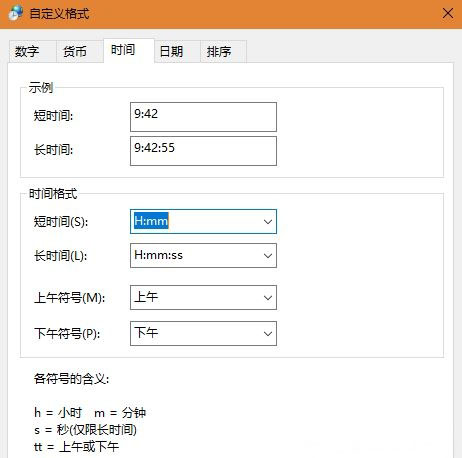Click the 9:42 short time example box
Viewport: 462px width, 458px height.
(203, 117)
